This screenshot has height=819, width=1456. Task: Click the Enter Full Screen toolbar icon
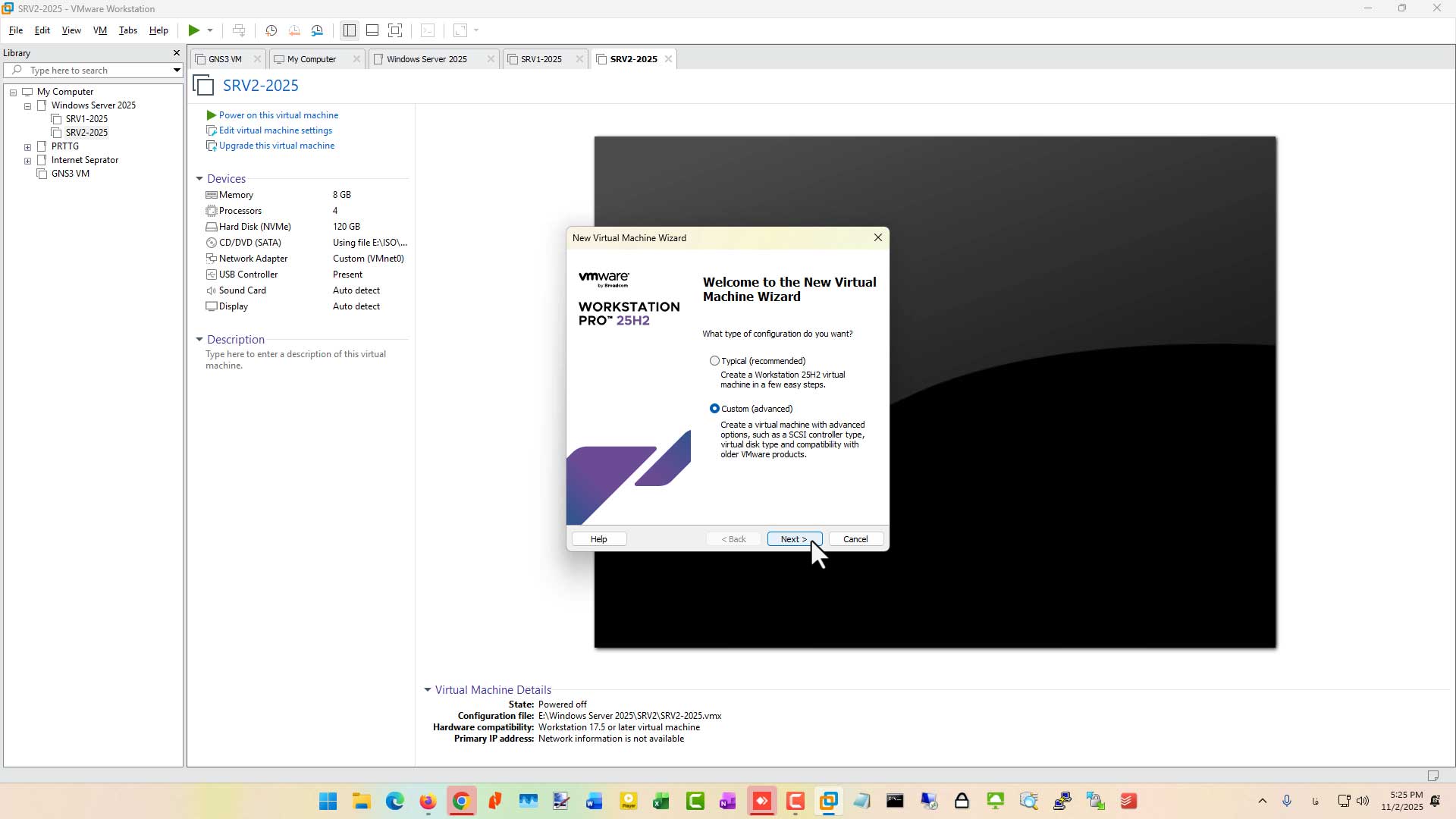(395, 30)
